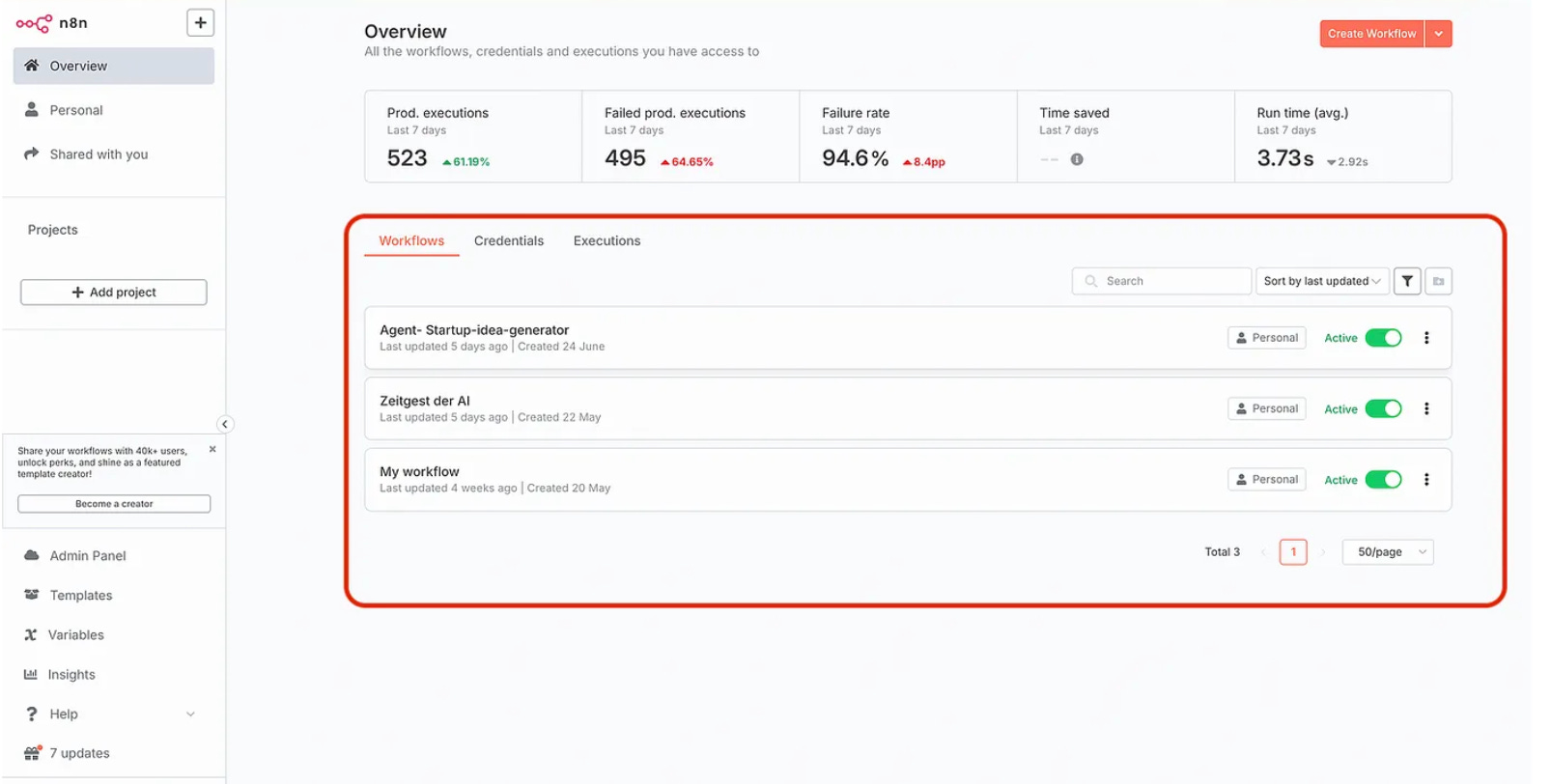
Task: Click the home icon next to Overview
Action: pyautogui.click(x=32, y=66)
